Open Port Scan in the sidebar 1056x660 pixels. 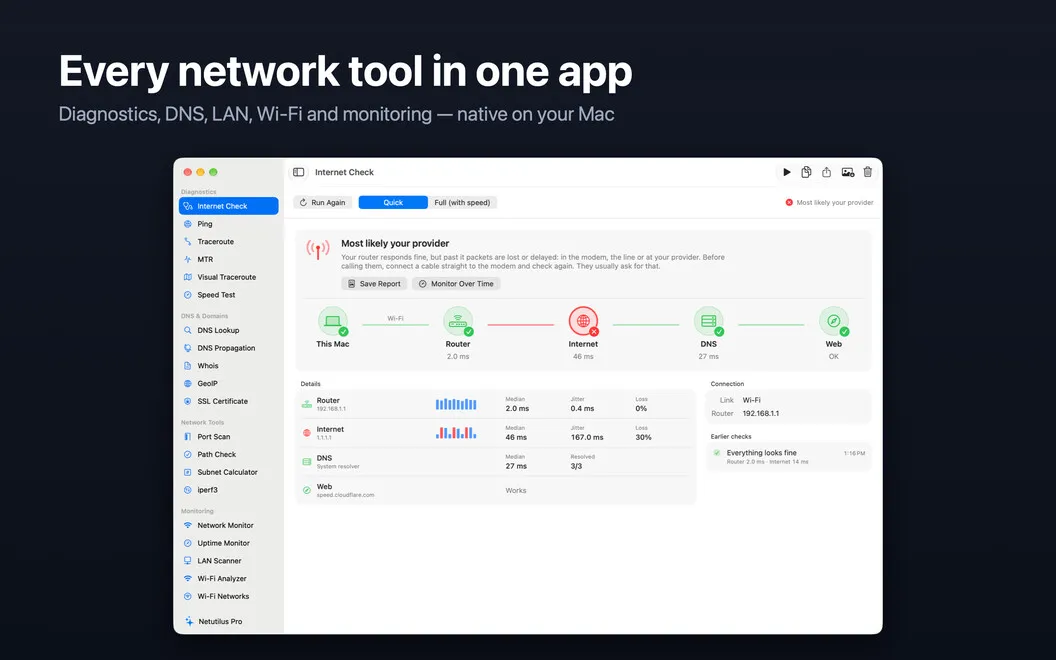point(229,437)
